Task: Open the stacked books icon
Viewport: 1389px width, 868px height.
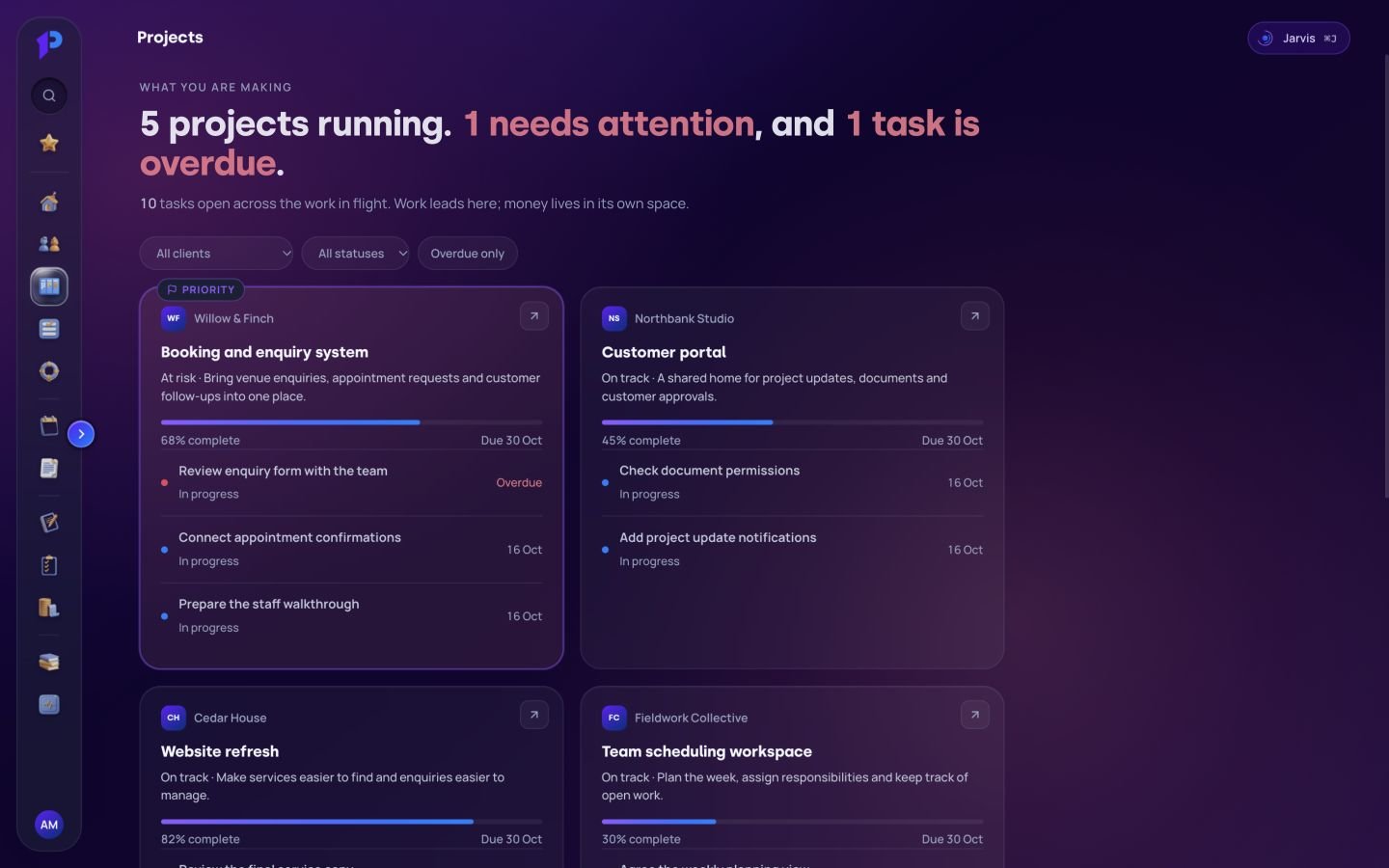Action: 49,662
